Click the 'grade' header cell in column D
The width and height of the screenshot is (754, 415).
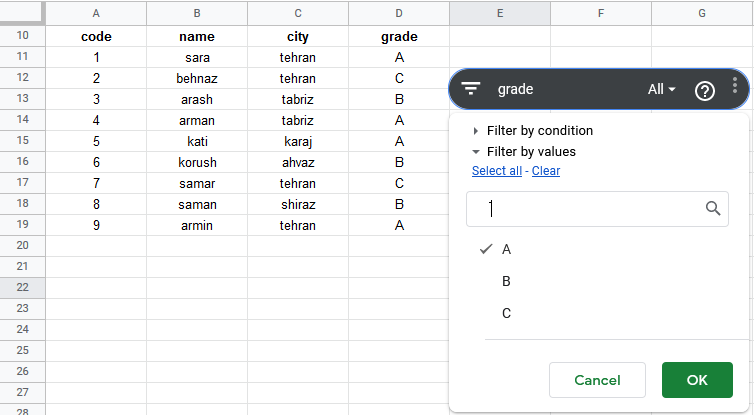pyautogui.click(x=399, y=36)
